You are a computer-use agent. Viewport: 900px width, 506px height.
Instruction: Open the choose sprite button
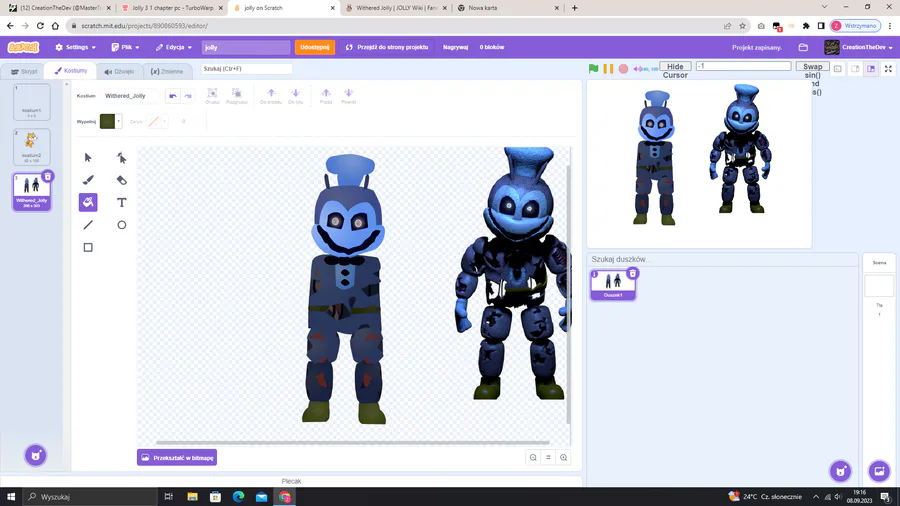pos(841,472)
